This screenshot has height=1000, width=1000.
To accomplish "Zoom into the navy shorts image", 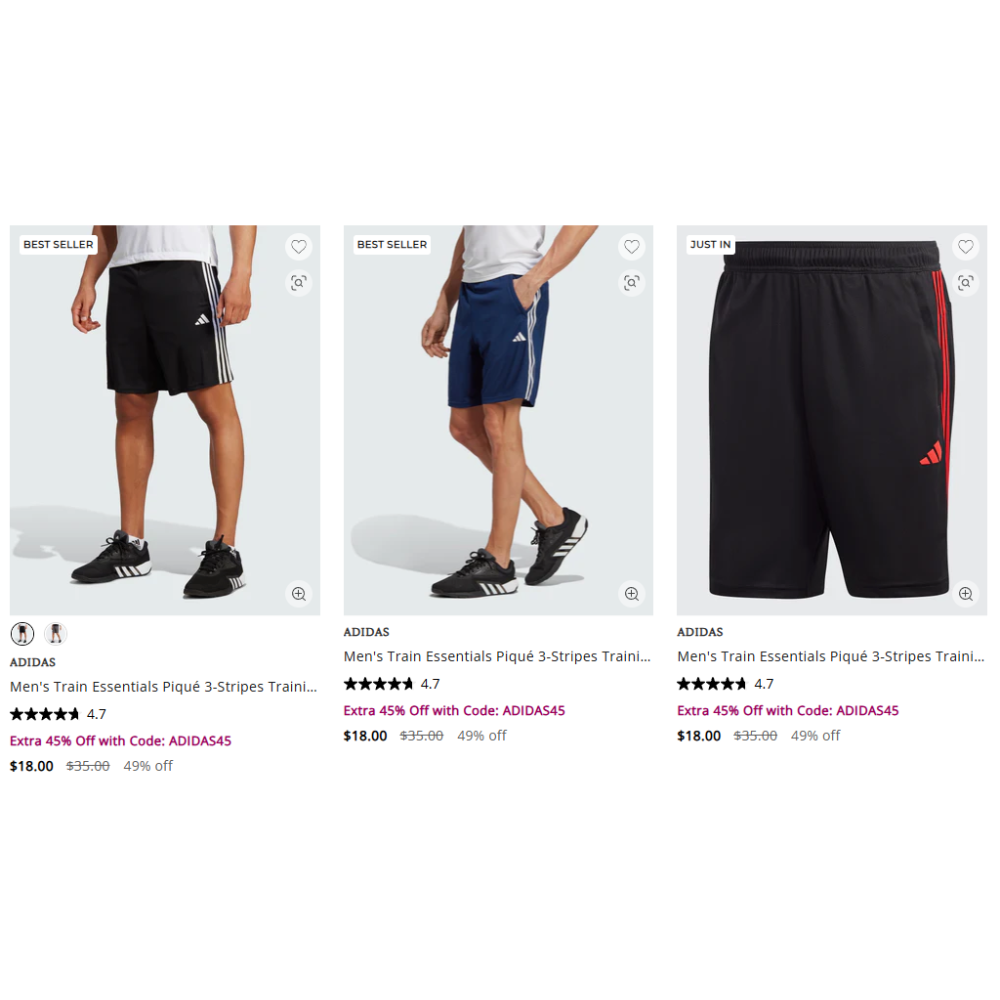I will click(x=632, y=594).
